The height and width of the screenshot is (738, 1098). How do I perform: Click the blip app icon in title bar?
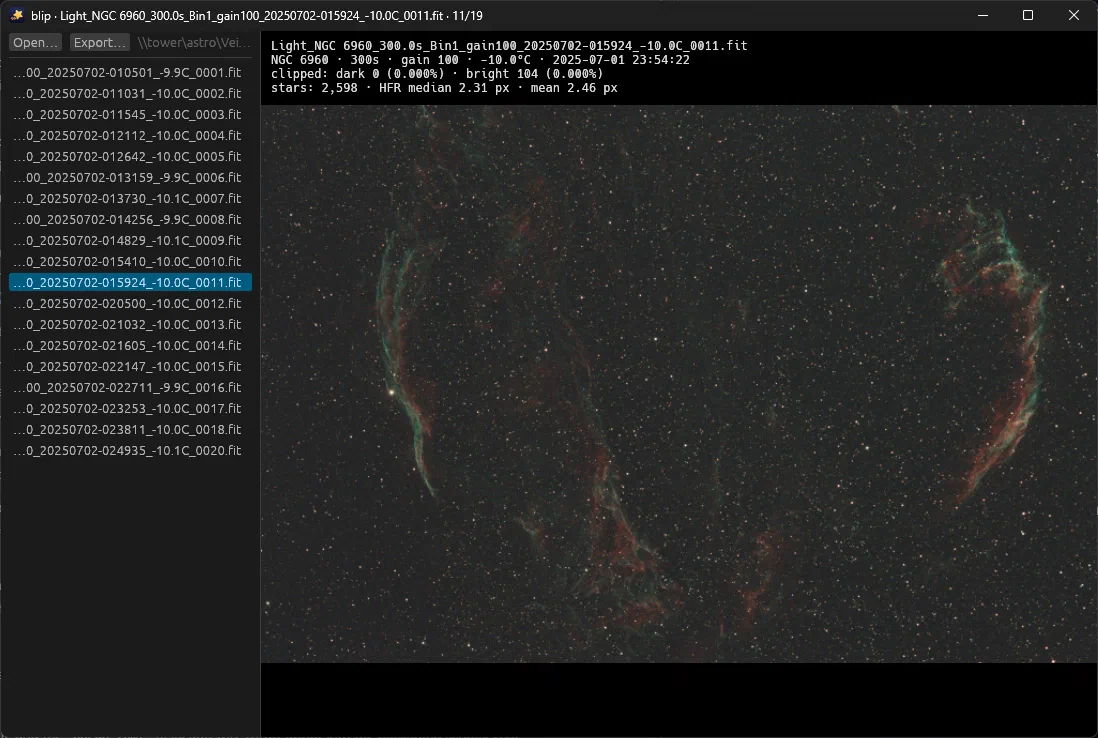17,15
